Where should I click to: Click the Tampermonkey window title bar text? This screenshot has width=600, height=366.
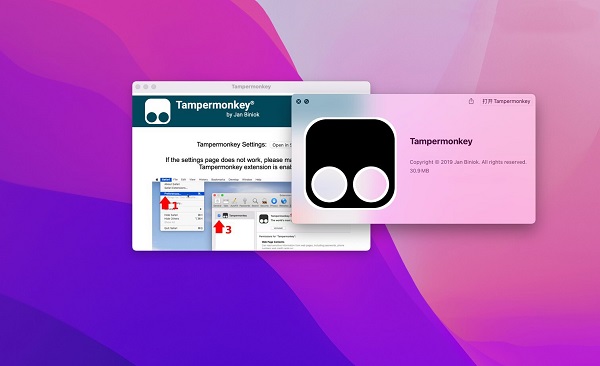click(x=251, y=87)
